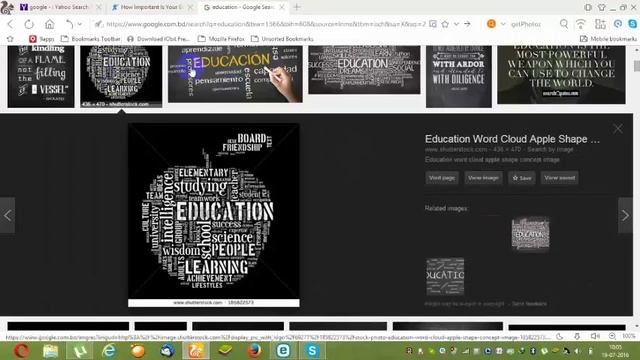Open the Download IObit Fre bookmark
Image resolution: width=640 pixels, height=360 pixels.
click(158, 39)
